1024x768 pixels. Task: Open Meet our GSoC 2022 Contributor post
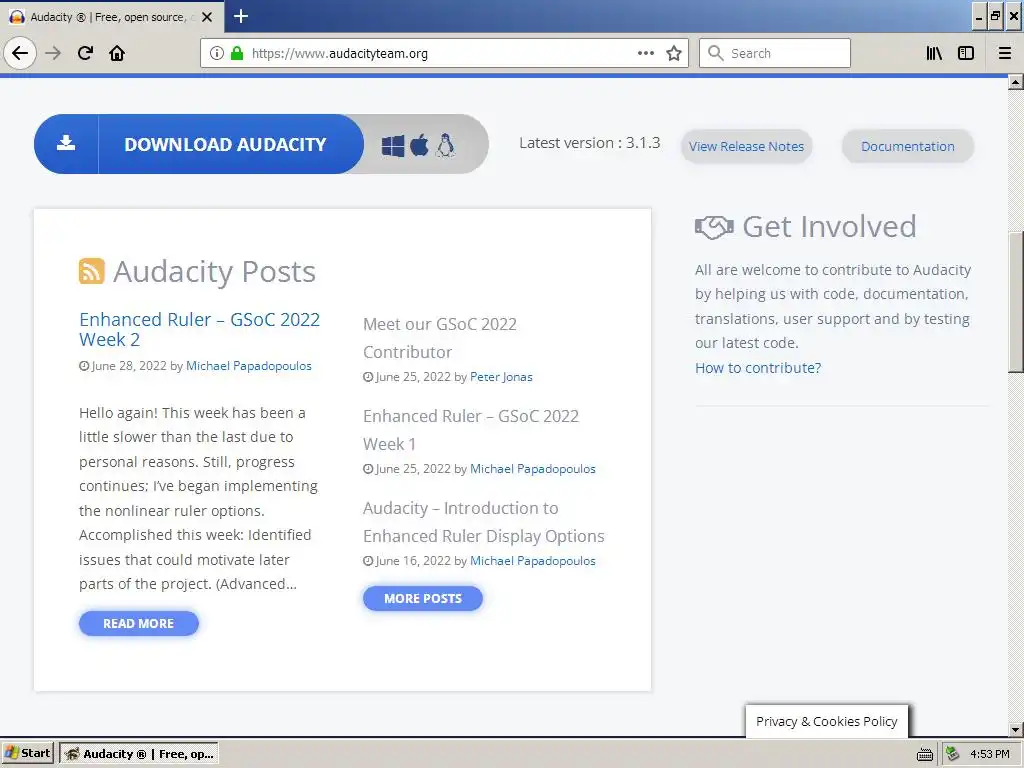click(440, 338)
